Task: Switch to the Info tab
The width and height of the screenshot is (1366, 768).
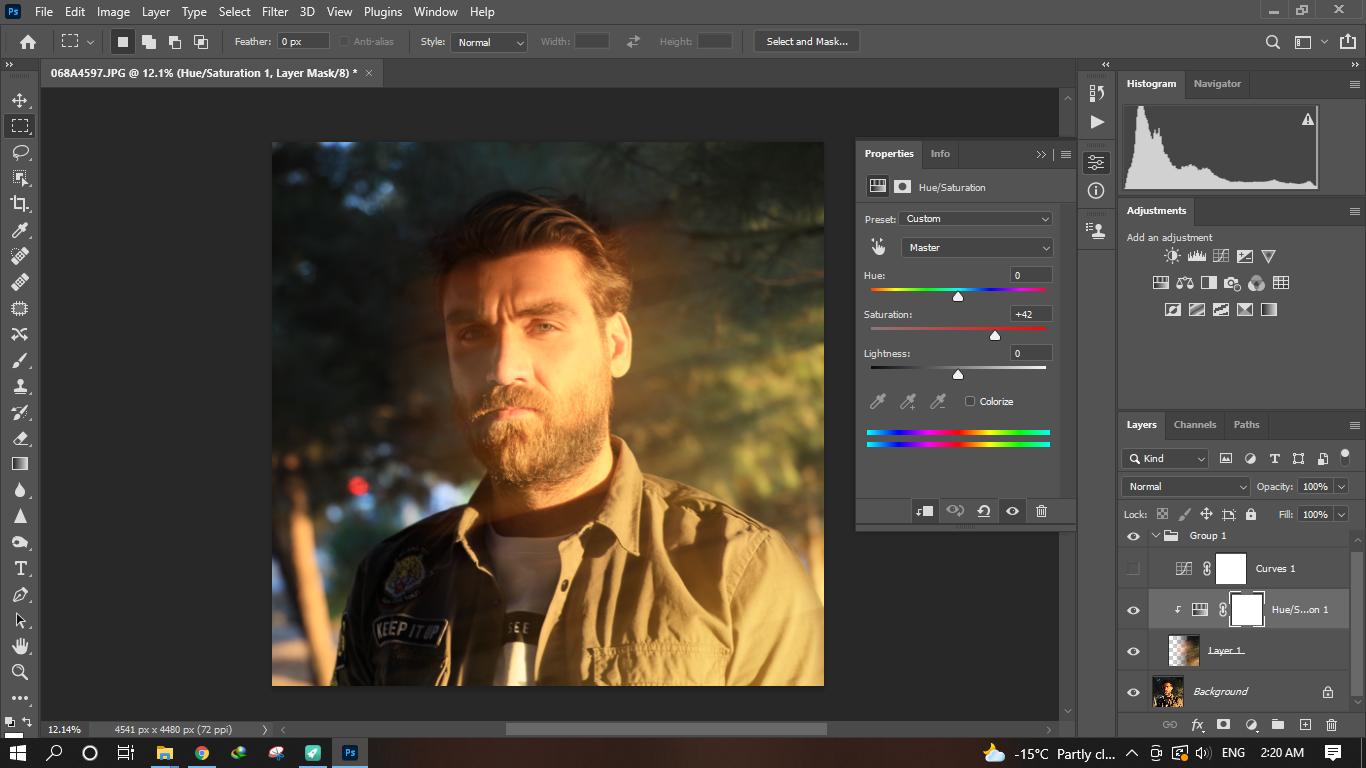Action: tap(940, 154)
